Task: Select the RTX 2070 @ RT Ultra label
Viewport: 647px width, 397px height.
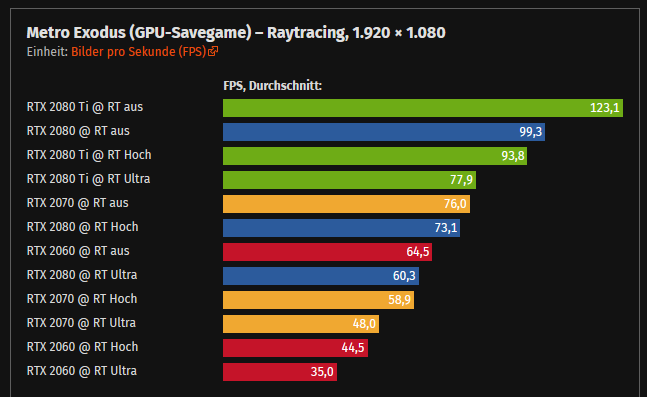Action: pyautogui.click(x=81, y=323)
